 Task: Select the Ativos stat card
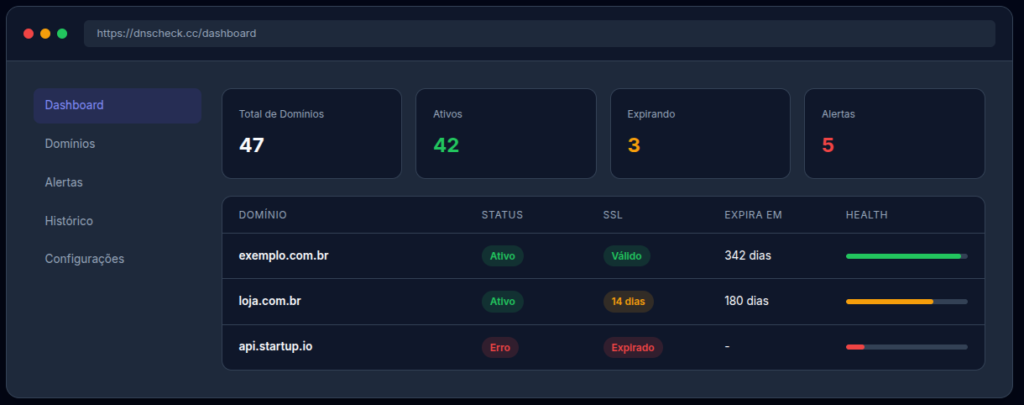[x=505, y=133]
